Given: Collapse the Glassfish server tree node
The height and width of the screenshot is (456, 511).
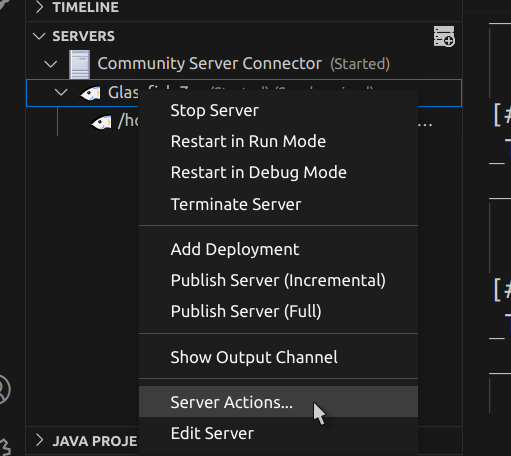Looking at the screenshot, I should (61, 92).
